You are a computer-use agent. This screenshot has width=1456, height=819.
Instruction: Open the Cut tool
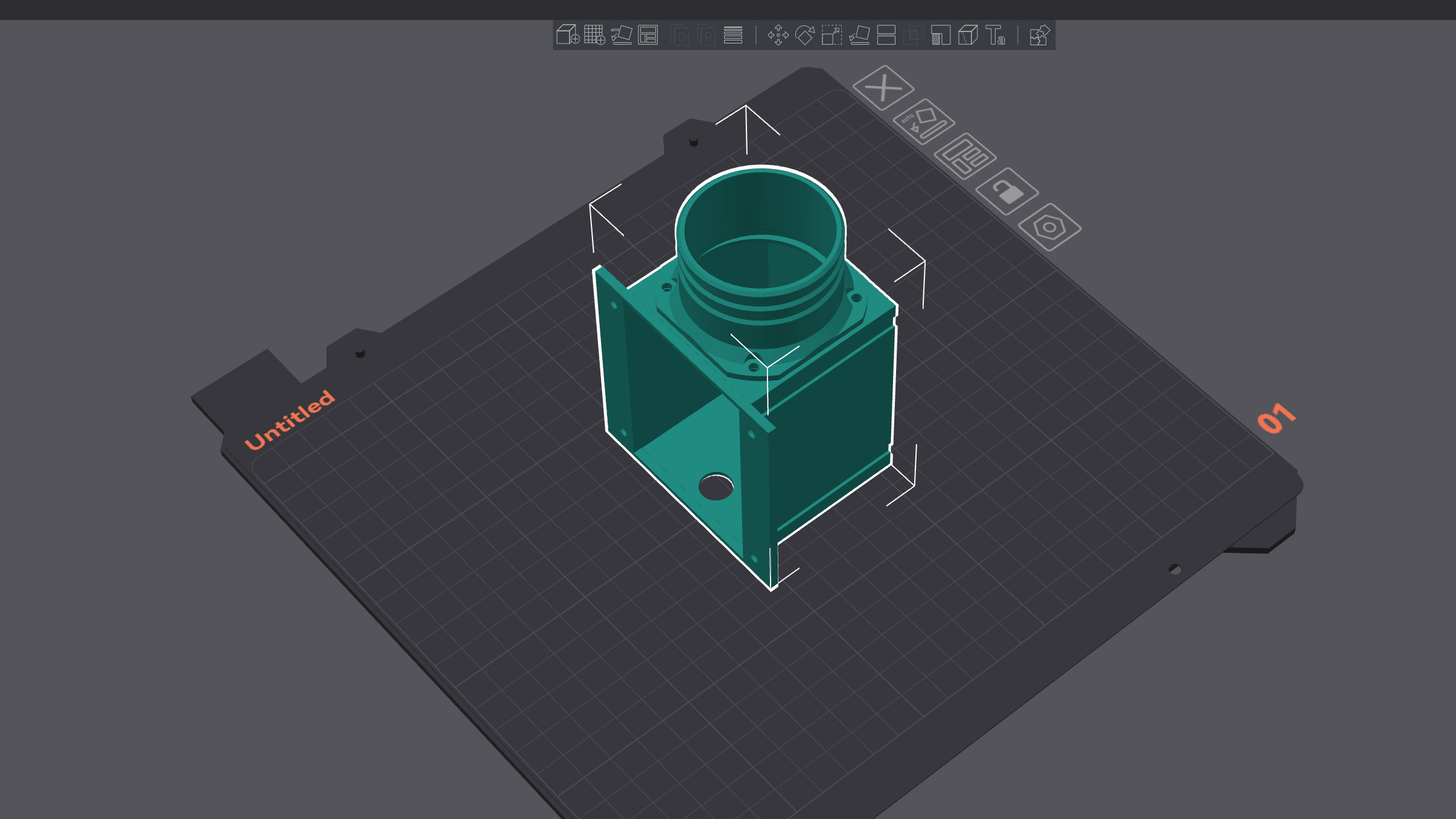(x=886, y=35)
